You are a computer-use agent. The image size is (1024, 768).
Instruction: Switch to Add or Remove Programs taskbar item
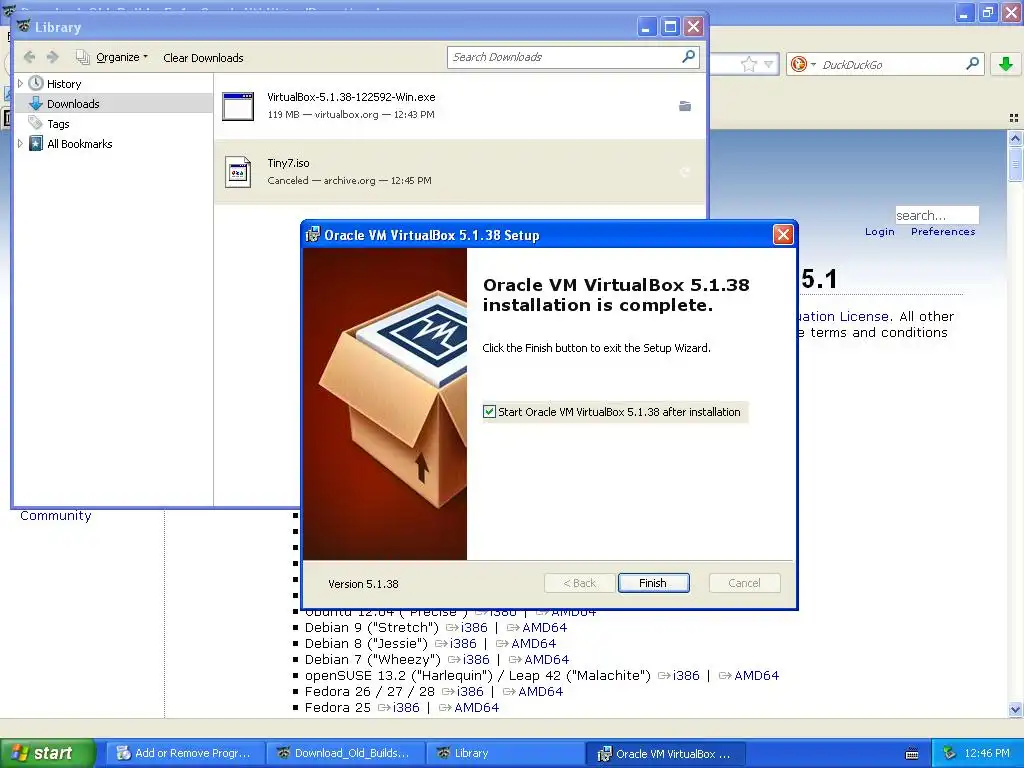coord(184,754)
